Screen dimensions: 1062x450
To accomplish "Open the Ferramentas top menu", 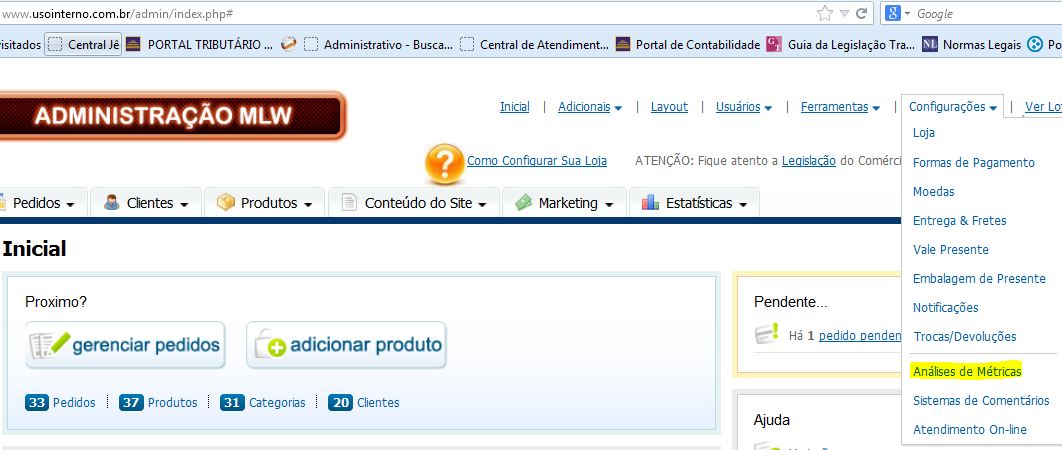I will click(x=840, y=106).
